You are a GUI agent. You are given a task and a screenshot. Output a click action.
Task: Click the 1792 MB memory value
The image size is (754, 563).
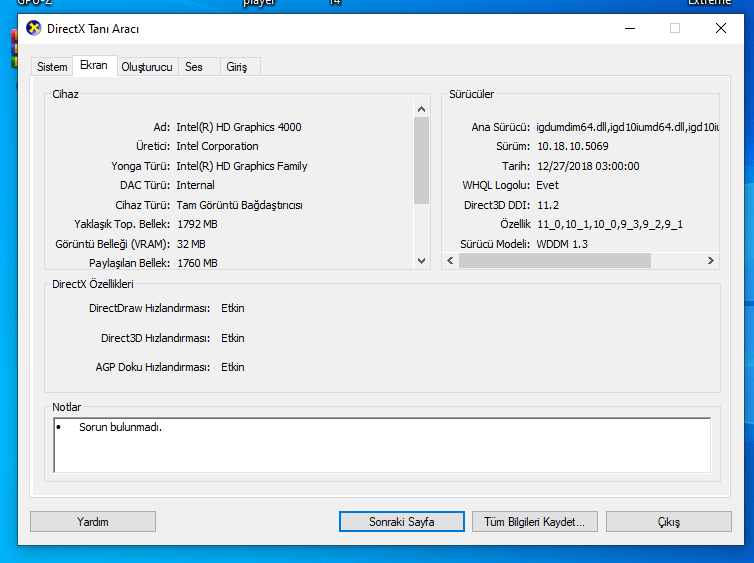197,224
